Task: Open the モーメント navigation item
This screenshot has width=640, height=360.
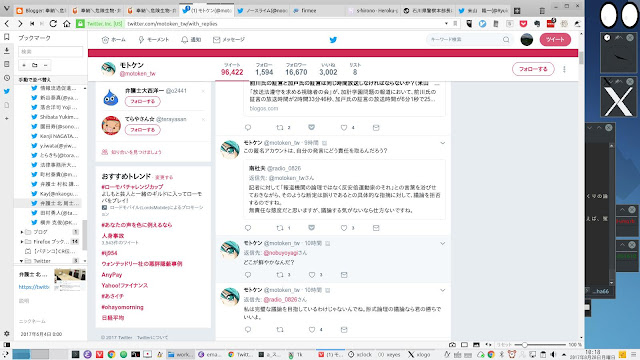Action: click(x=153, y=40)
